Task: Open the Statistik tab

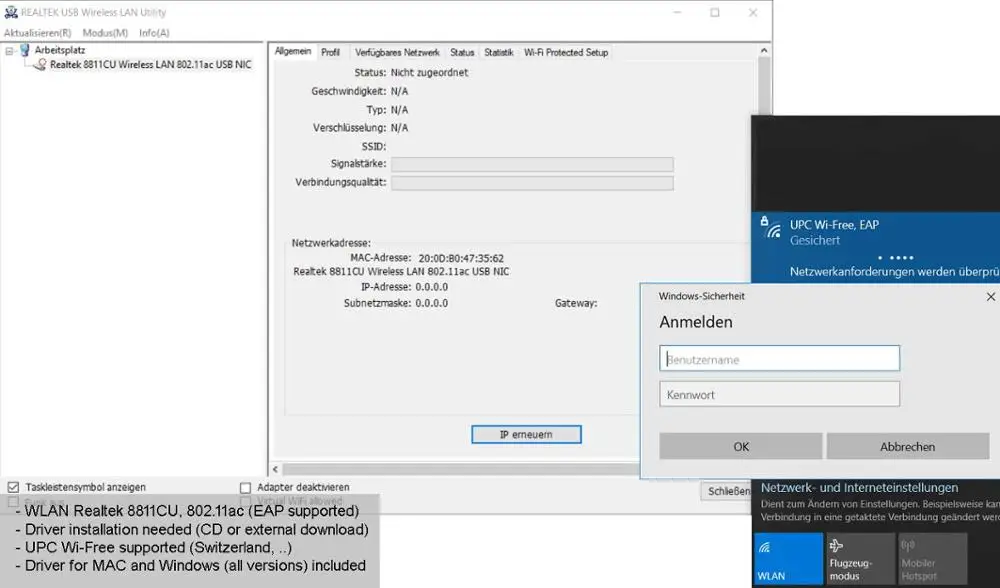Action: pos(499,52)
